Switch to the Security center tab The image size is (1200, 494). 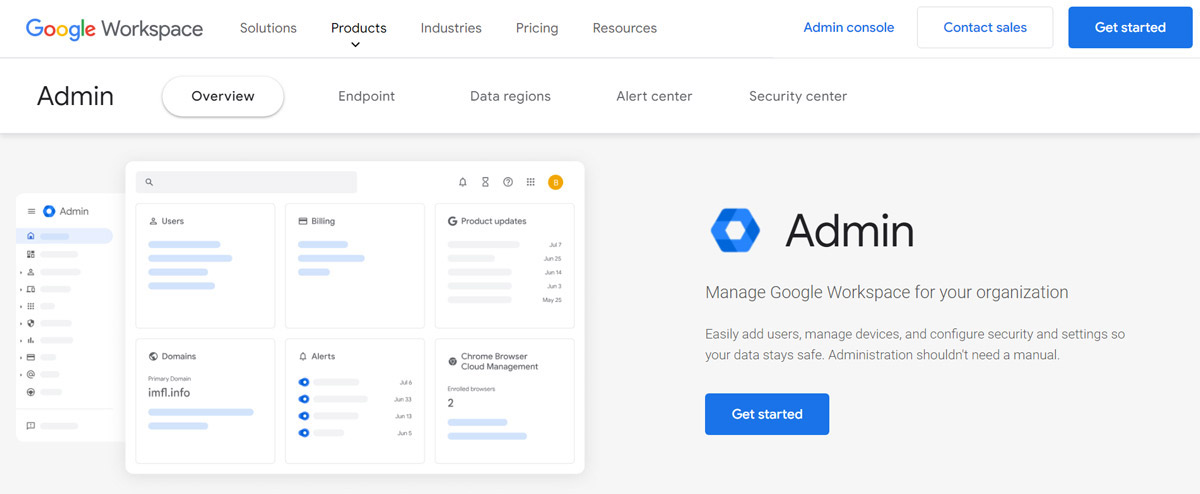tap(798, 96)
